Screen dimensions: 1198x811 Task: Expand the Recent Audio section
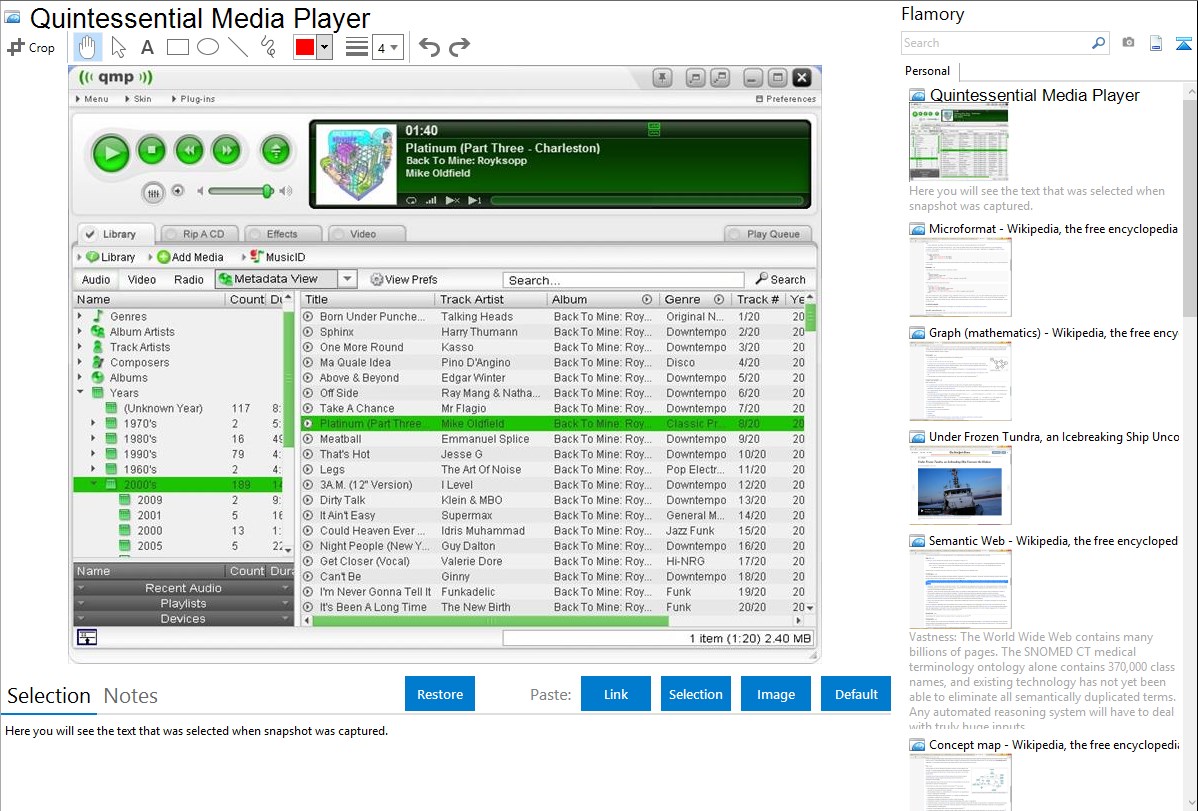click(x=183, y=588)
